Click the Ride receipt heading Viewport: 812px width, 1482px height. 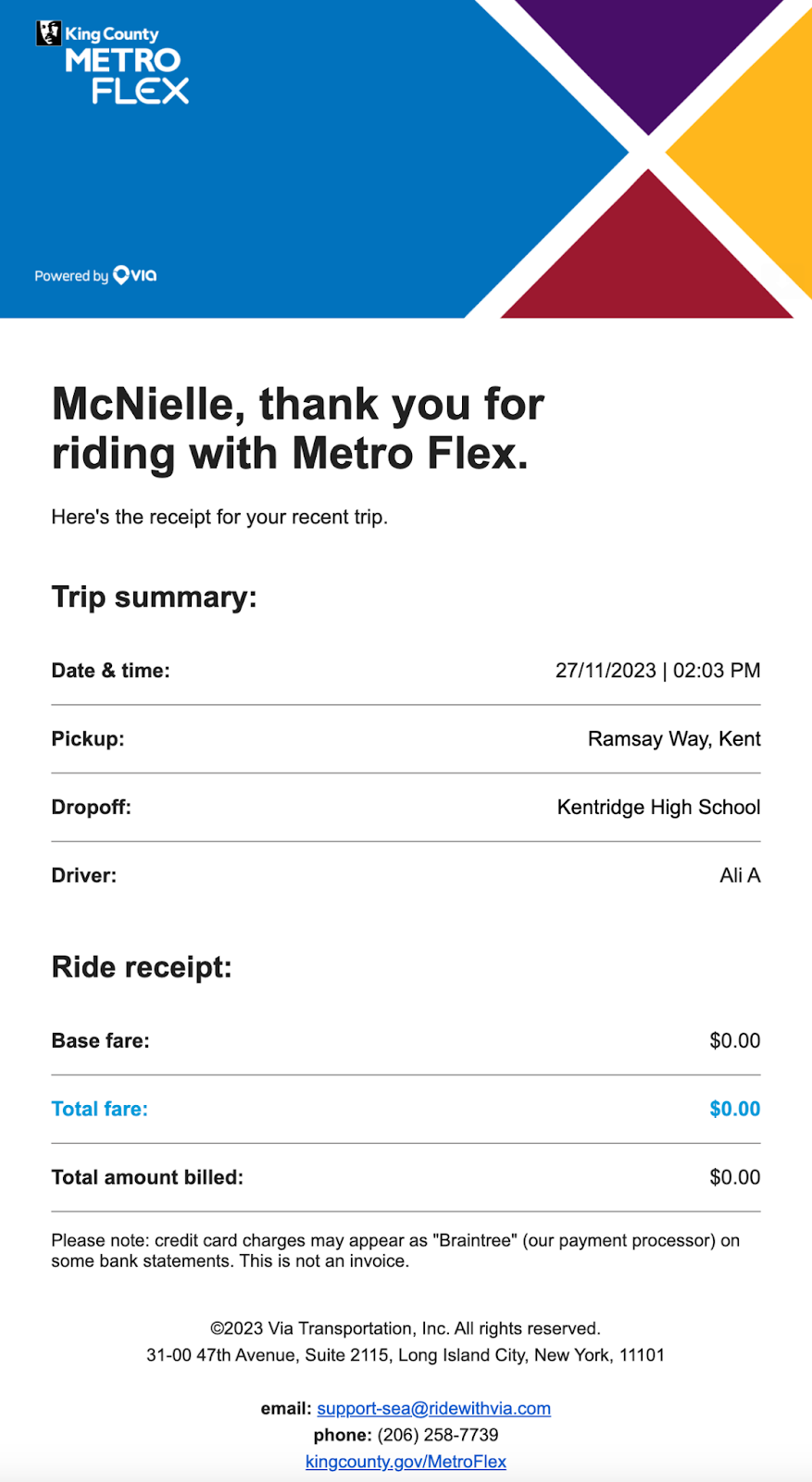(142, 967)
